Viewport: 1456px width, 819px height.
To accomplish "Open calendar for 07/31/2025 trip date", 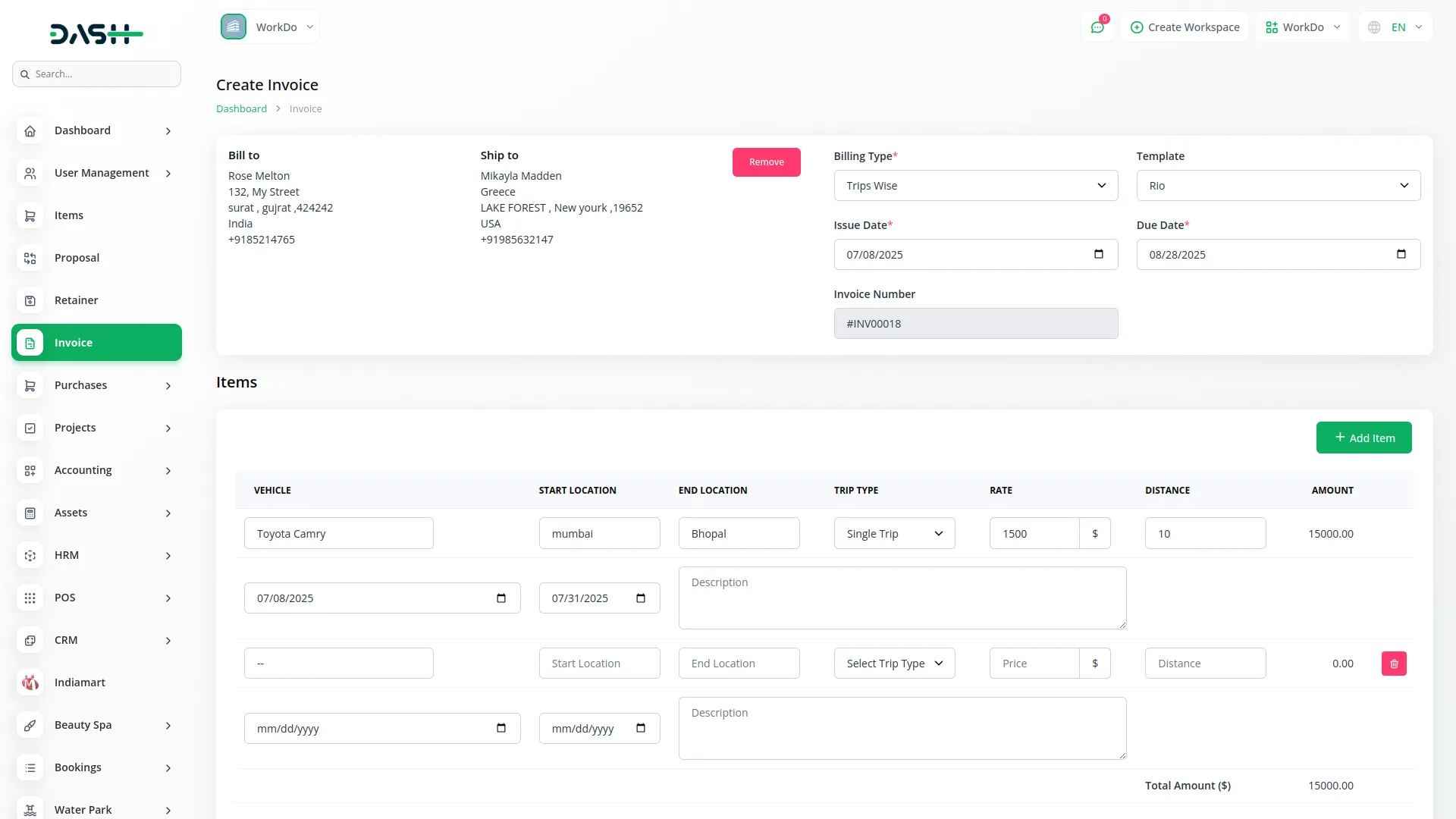I will [641, 598].
